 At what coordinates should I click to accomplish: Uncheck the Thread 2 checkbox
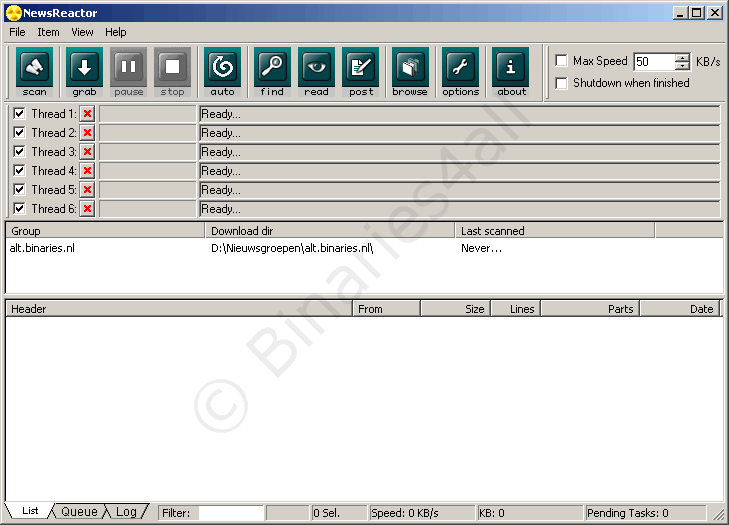click(x=19, y=133)
